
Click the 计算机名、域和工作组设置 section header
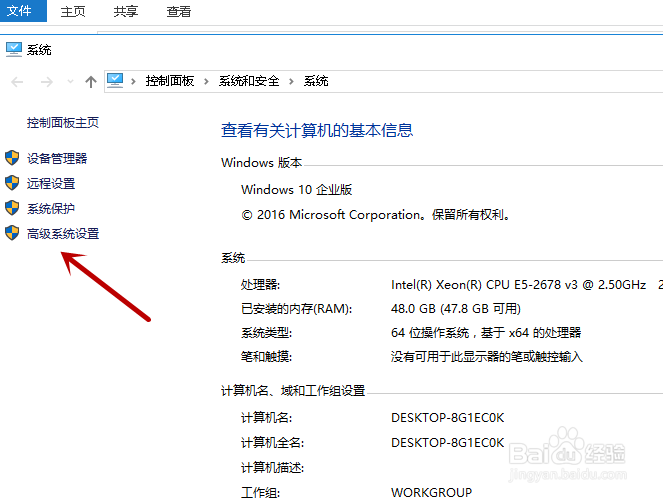point(293,391)
